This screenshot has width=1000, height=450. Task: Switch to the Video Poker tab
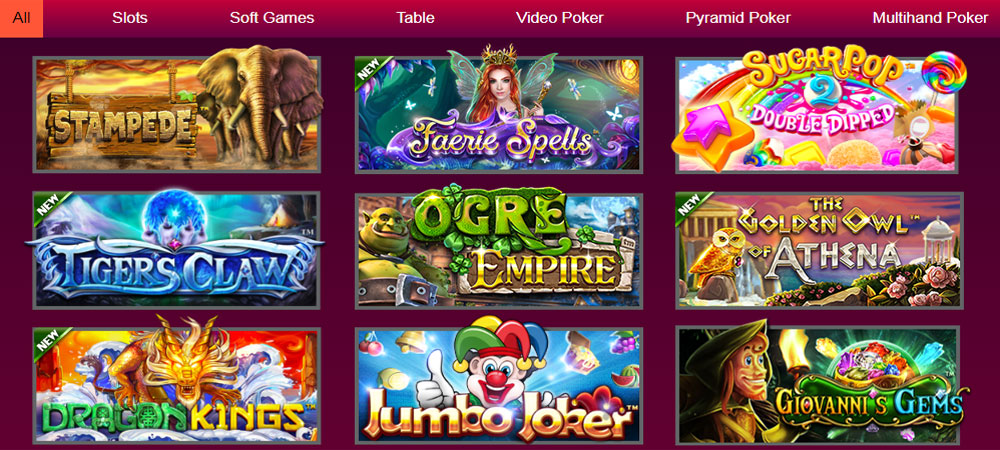click(559, 18)
